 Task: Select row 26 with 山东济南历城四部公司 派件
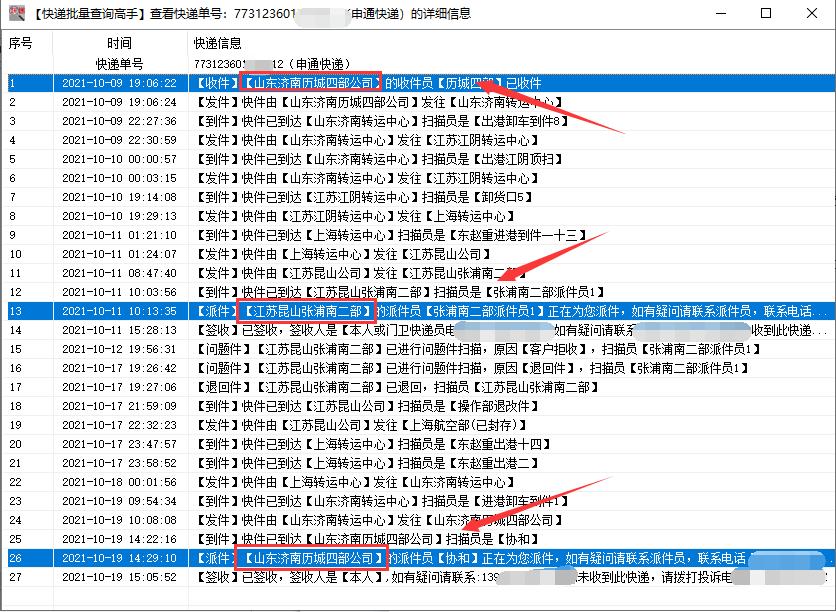coord(400,556)
